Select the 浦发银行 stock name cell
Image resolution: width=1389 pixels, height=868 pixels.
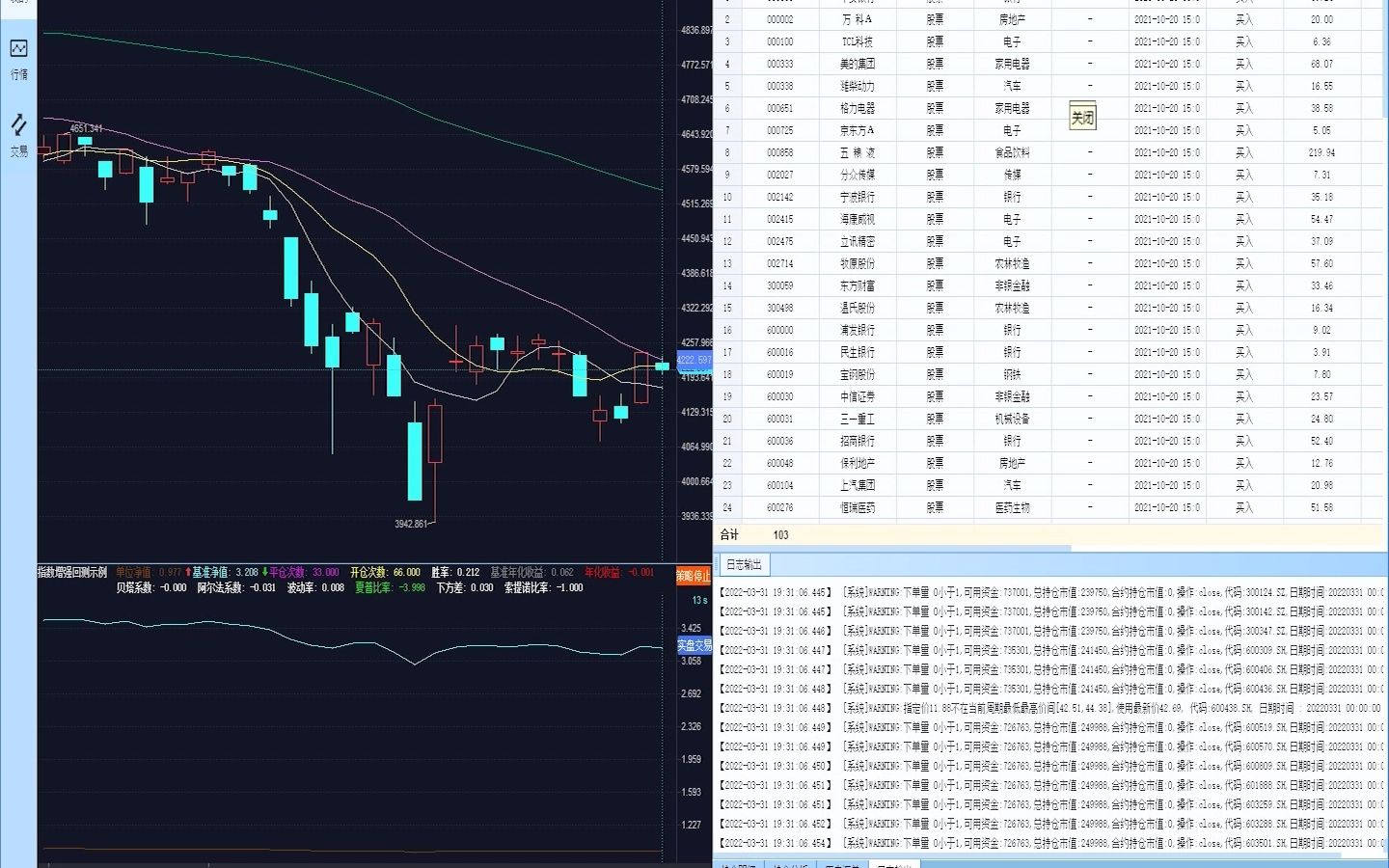pos(857,330)
